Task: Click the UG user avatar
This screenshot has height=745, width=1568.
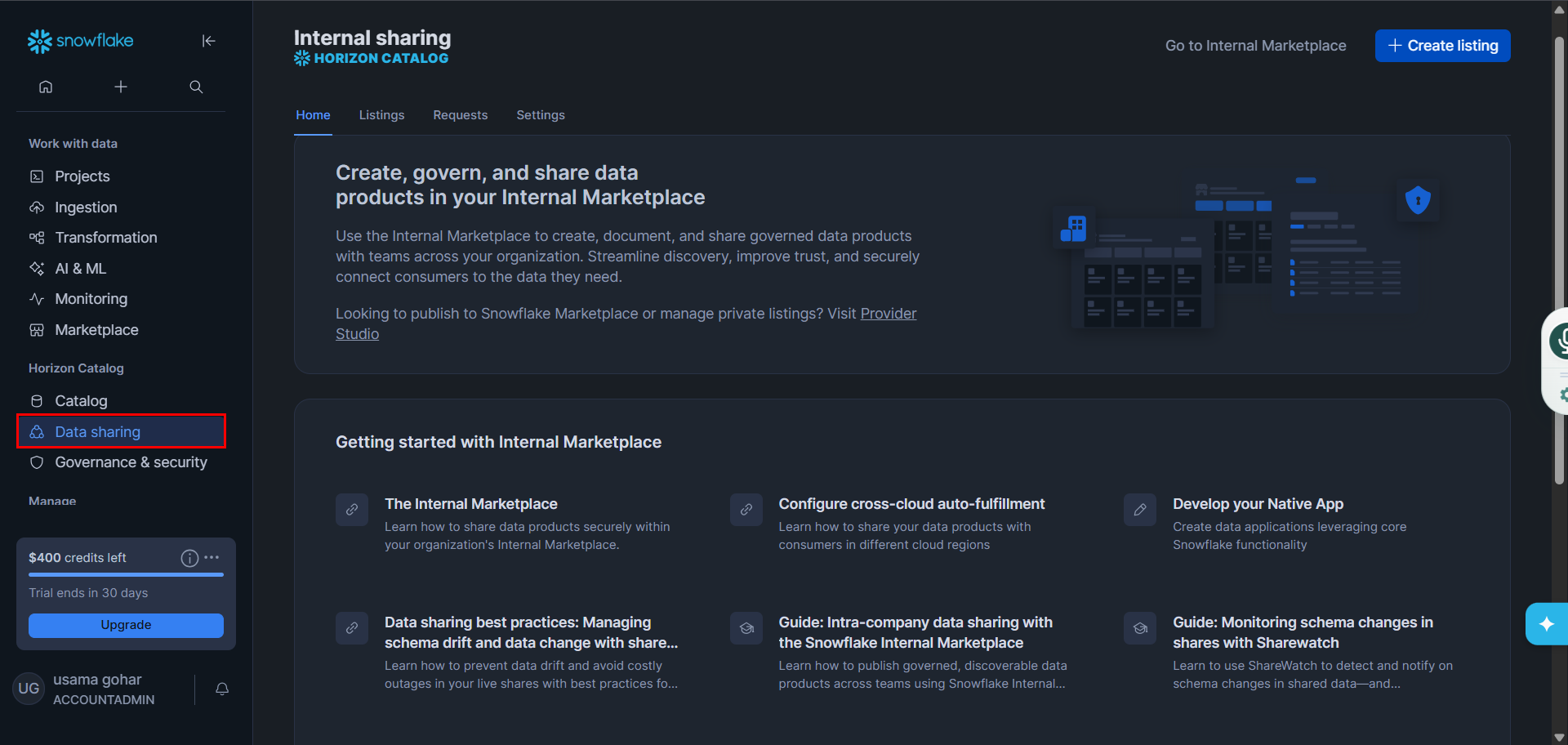Action: 29,689
